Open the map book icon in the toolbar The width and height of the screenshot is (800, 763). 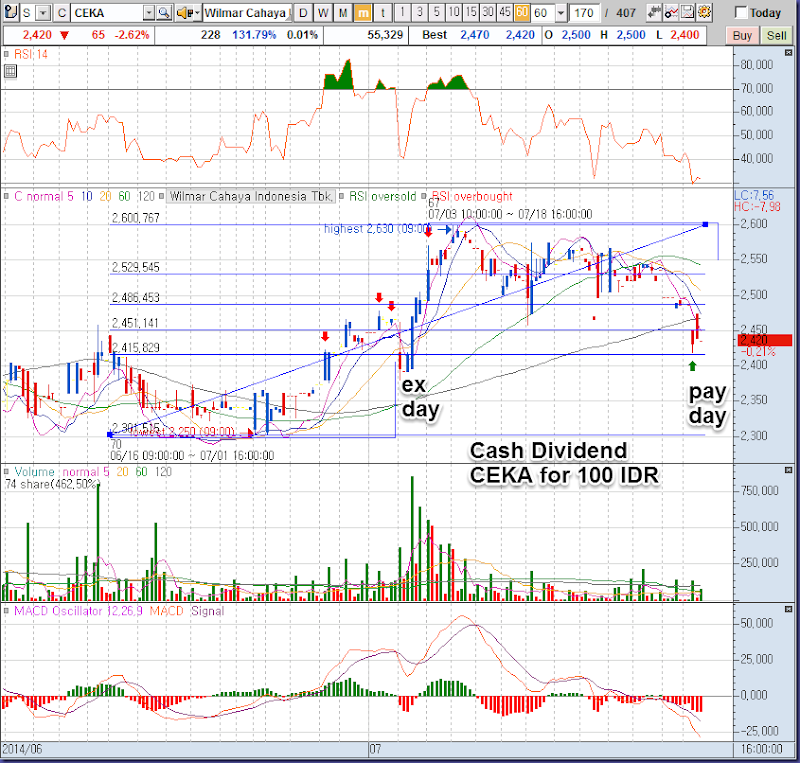point(11,12)
